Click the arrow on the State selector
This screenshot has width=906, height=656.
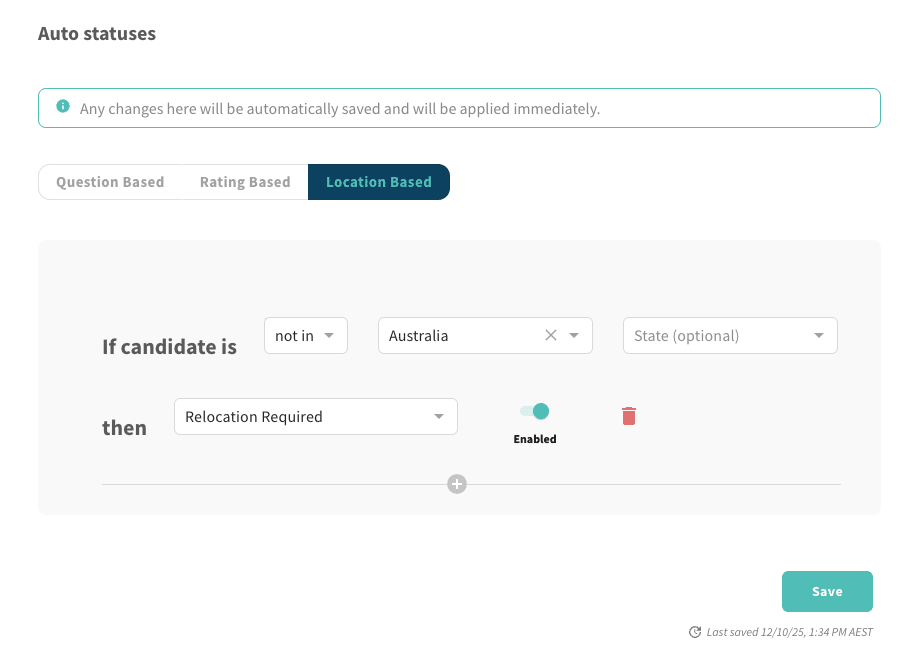click(x=819, y=335)
